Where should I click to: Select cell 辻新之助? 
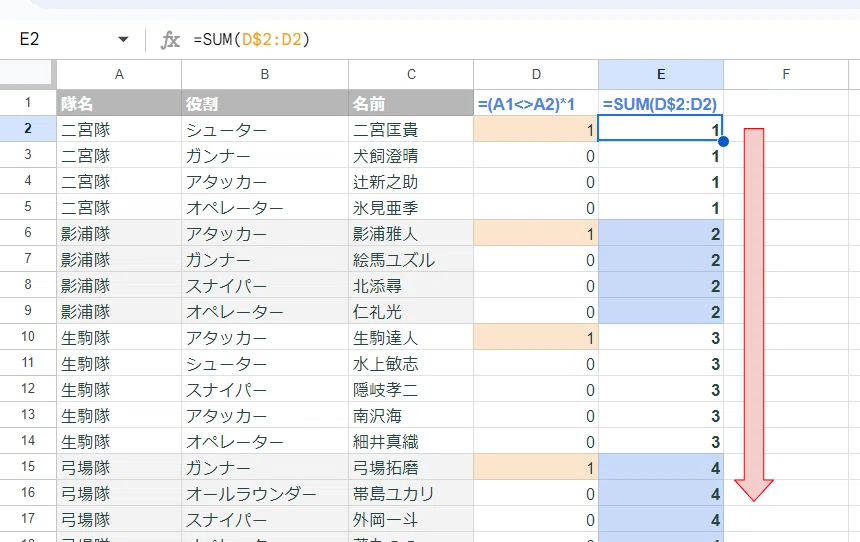coord(411,181)
